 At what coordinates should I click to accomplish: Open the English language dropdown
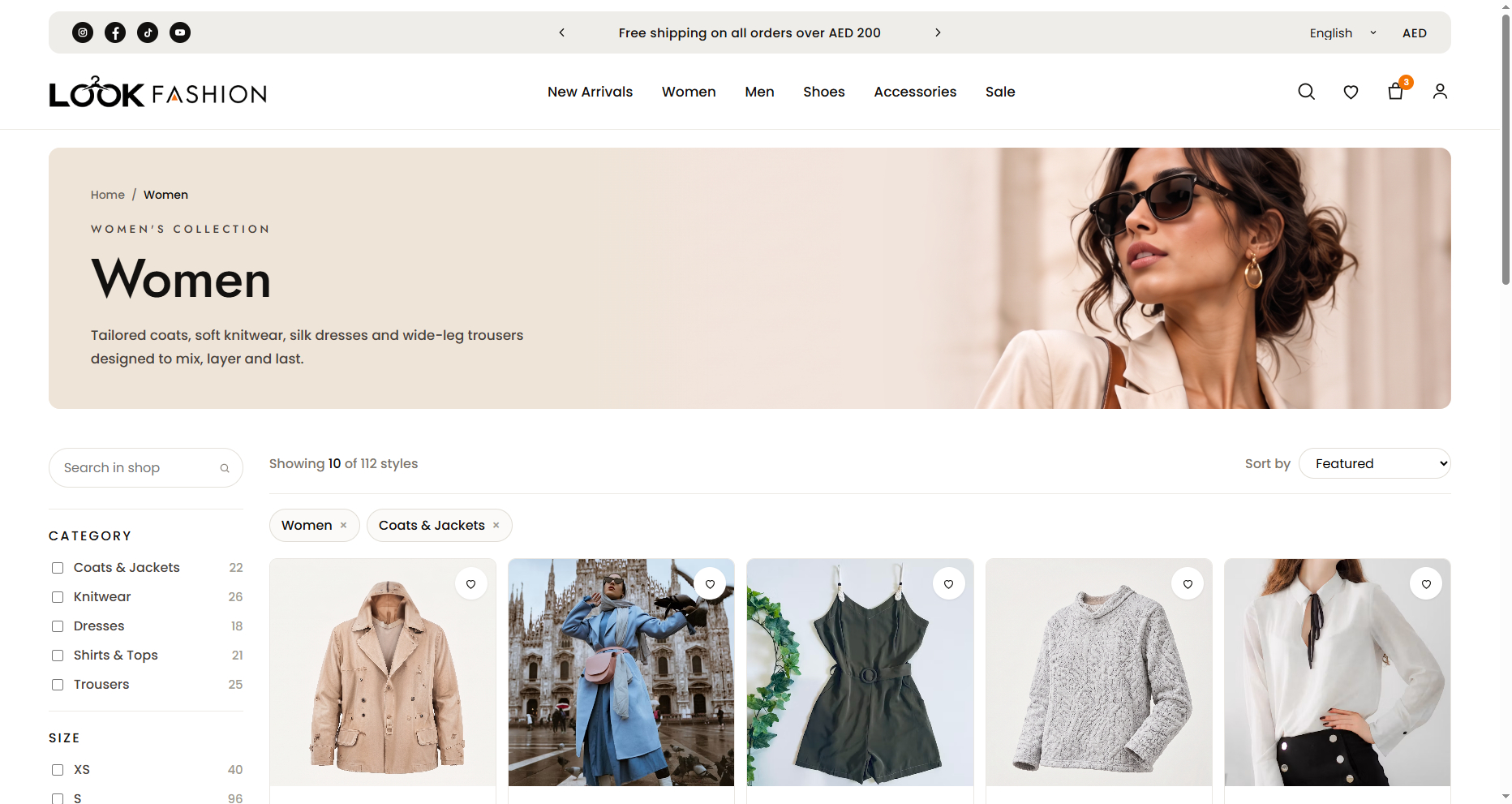click(1342, 33)
